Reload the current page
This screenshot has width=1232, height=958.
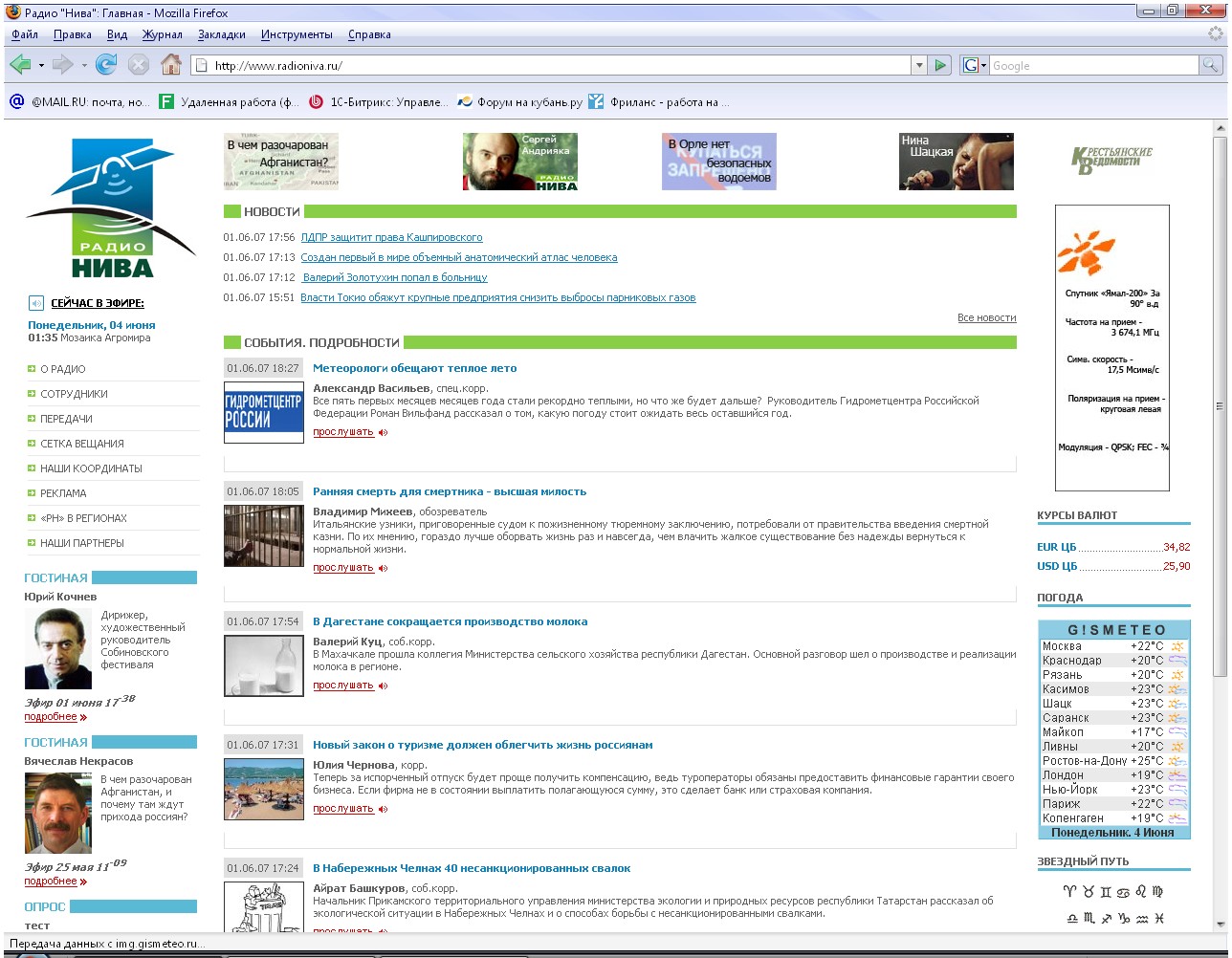pyautogui.click(x=106, y=65)
